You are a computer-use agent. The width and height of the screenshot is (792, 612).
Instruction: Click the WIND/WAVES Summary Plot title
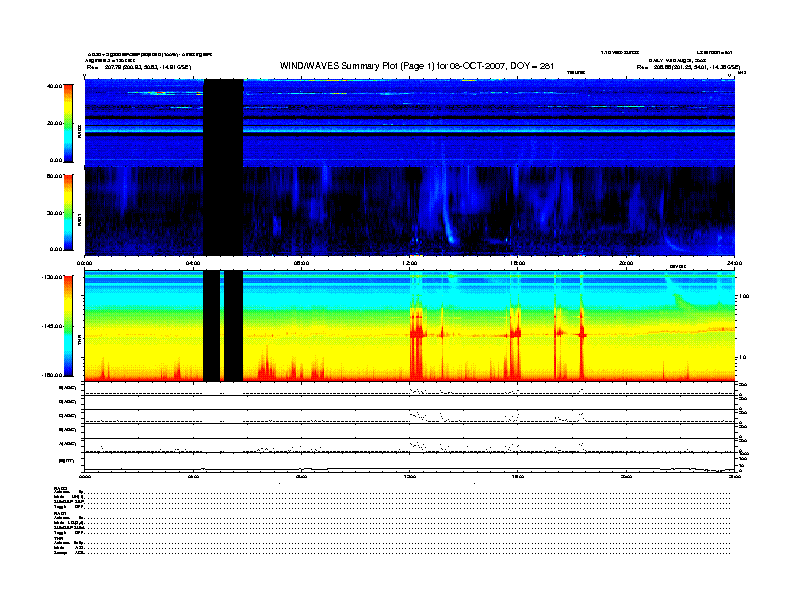click(x=417, y=66)
